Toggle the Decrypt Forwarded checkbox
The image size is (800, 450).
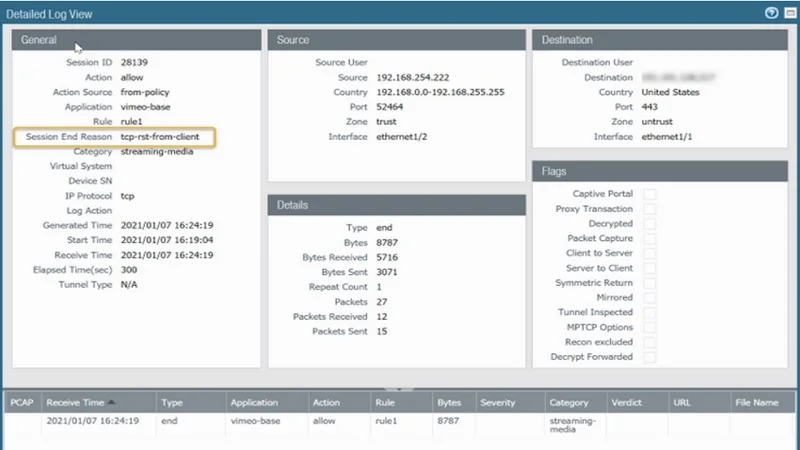[x=649, y=357]
